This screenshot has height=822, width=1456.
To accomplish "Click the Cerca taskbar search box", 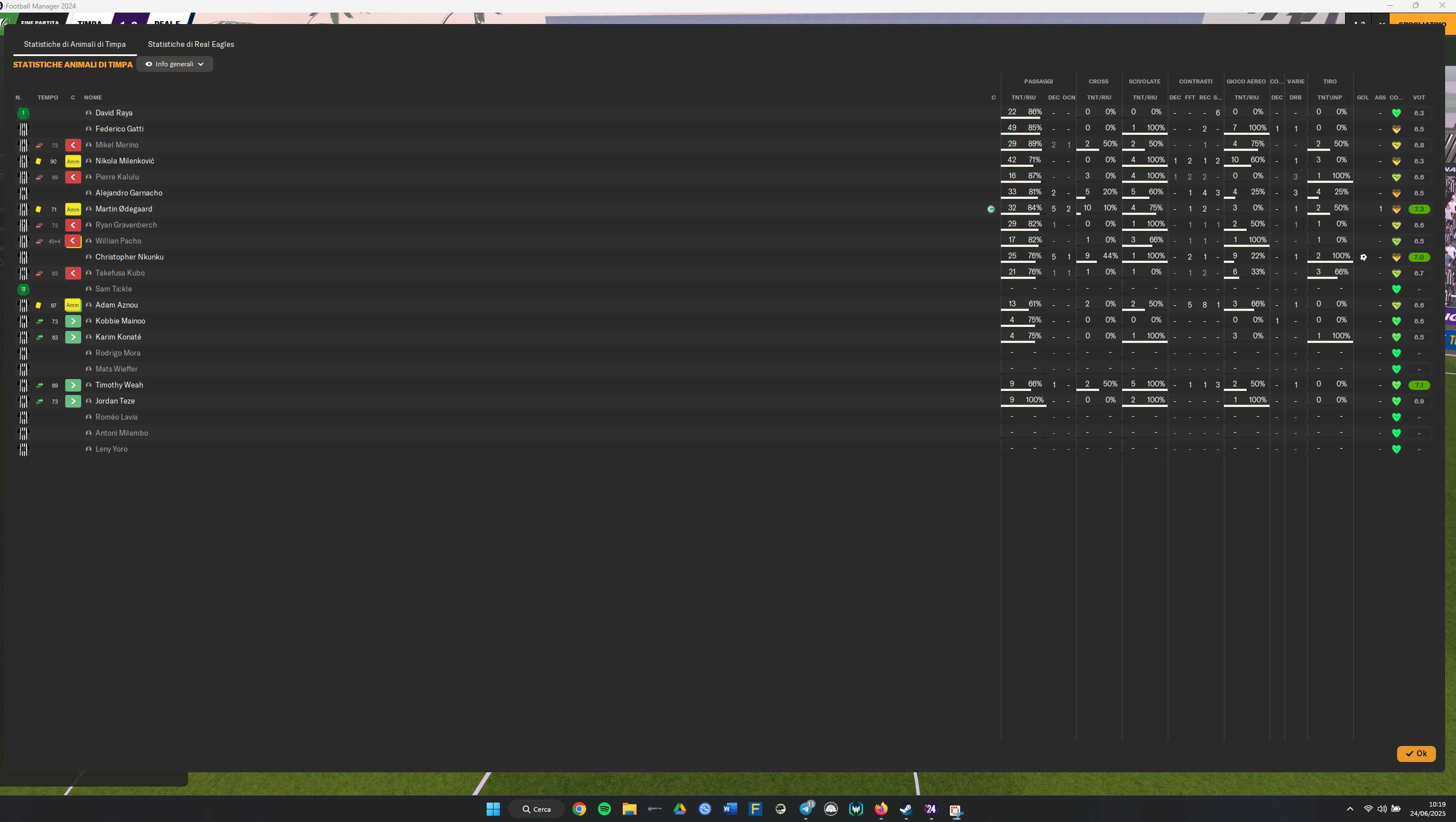I will [x=536, y=809].
